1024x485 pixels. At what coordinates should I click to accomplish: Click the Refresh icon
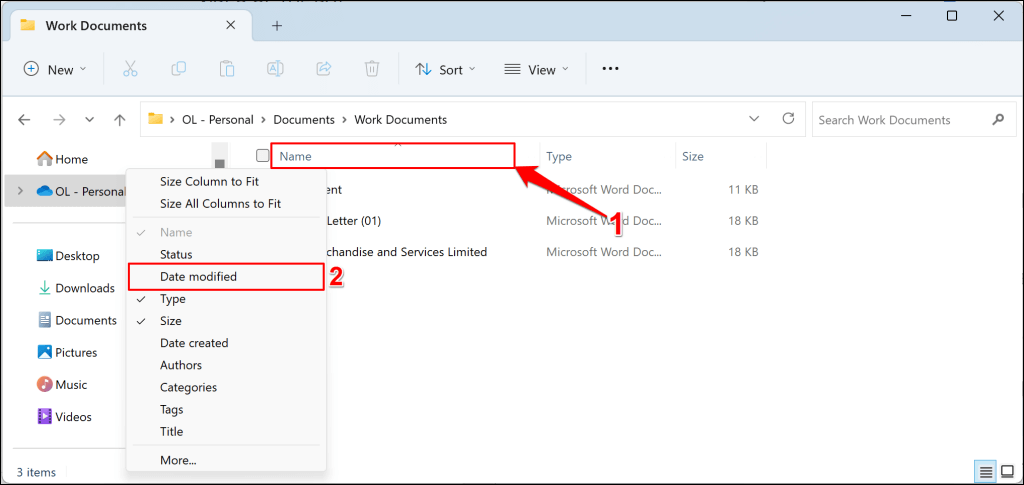pyautogui.click(x=788, y=119)
